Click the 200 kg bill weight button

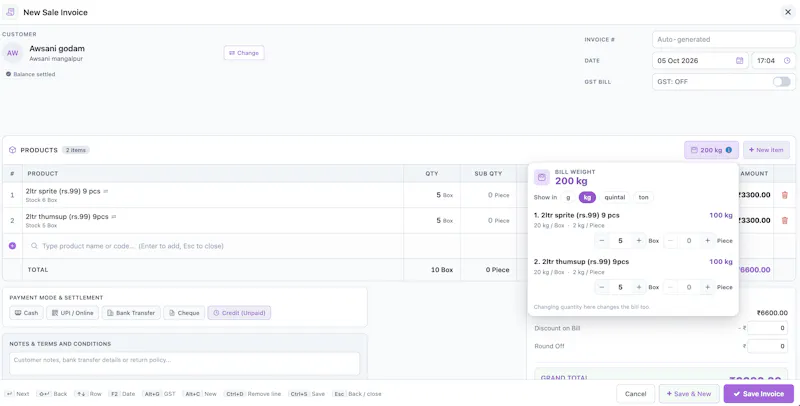coord(711,150)
